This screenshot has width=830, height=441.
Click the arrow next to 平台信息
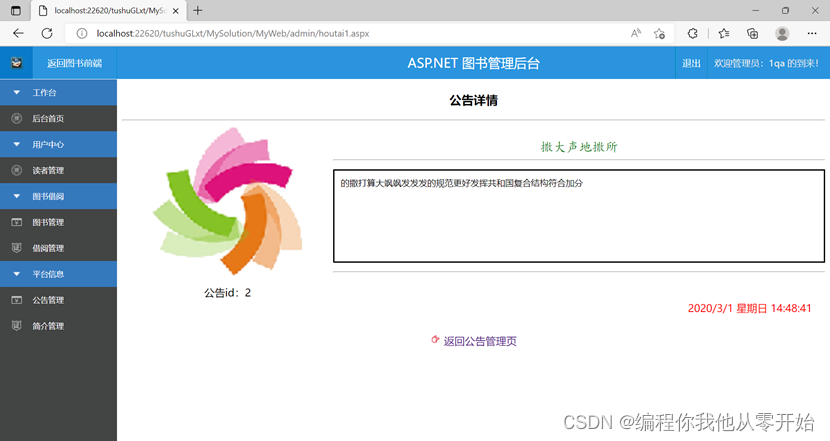17,274
